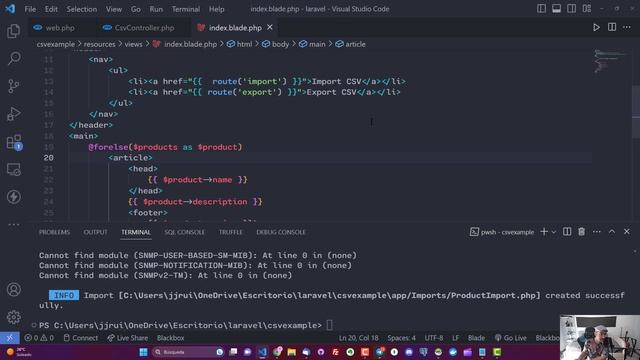Screen dimensions: 640x360
Task: Click Connect in the status bar
Action: click(x=81, y=338)
